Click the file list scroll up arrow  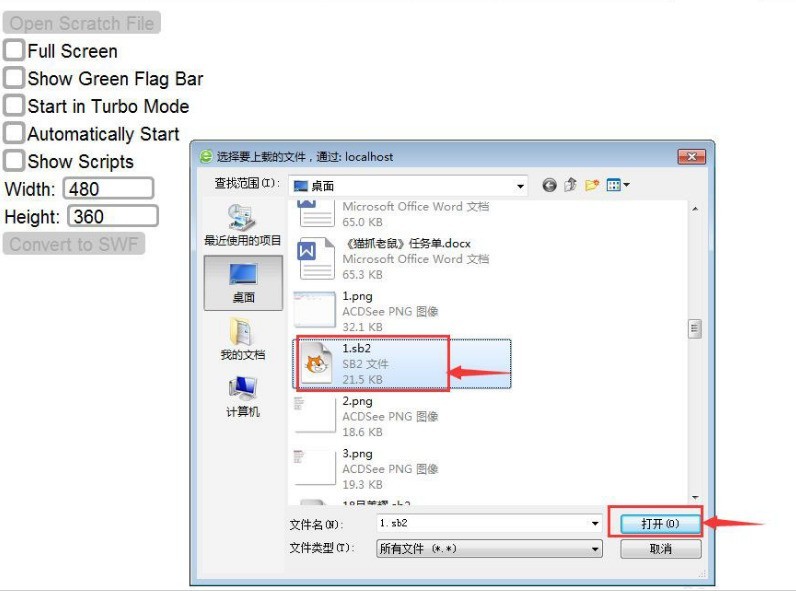694,209
